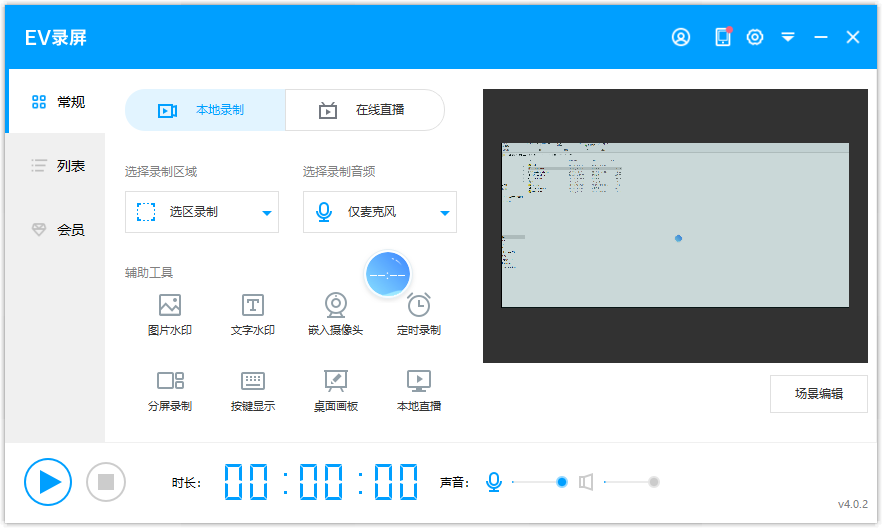Switch to the 列表 sidebar tab
Image resolution: width=882 pixels, height=528 pixels.
(57, 165)
